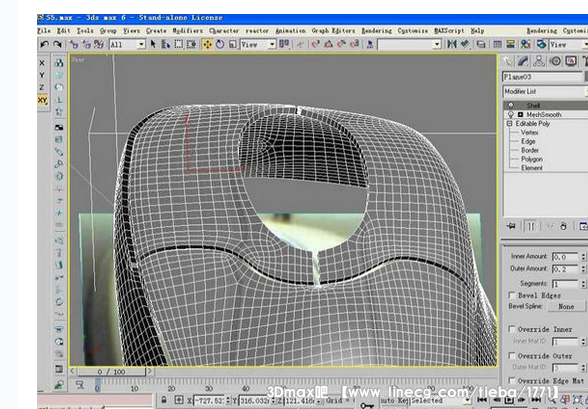The height and width of the screenshot is (409, 588).
Task: Open the MAXScript menu
Action: click(x=449, y=31)
